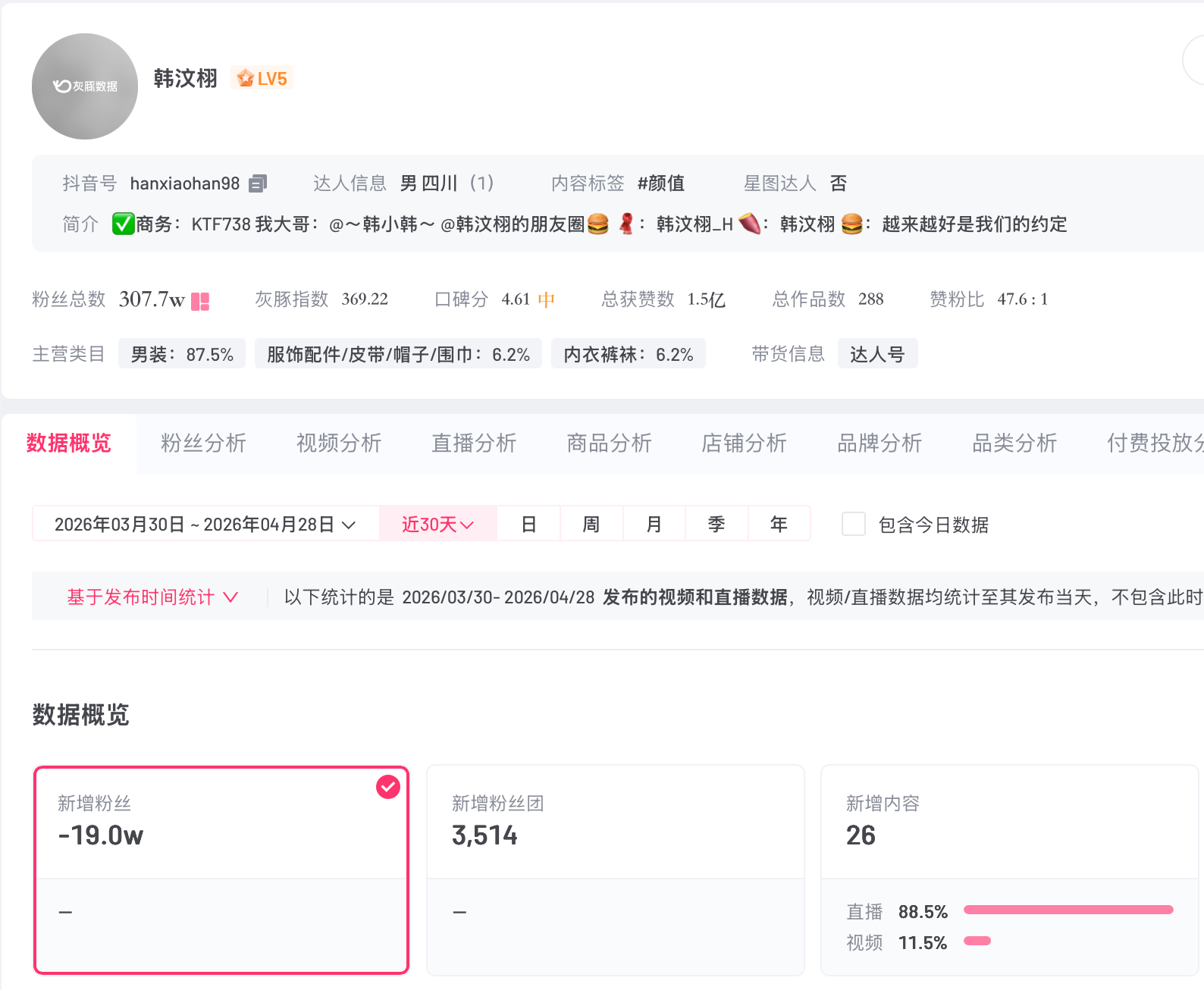Go to the 店铺分析 tab
The height and width of the screenshot is (990, 1204).
click(745, 443)
